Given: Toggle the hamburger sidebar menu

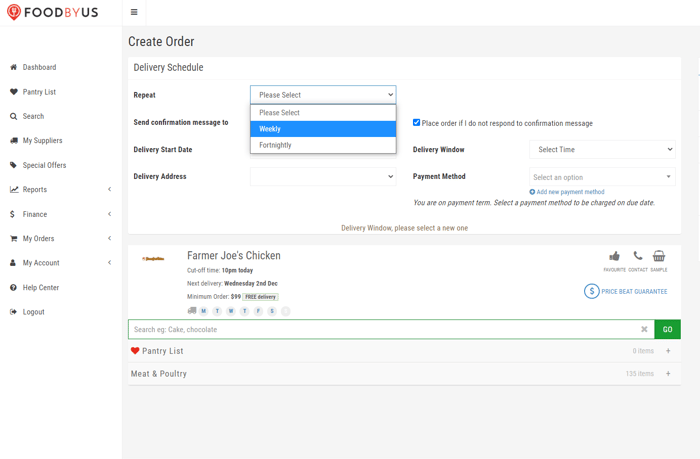Looking at the screenshot, I should (x=134, y=12).
